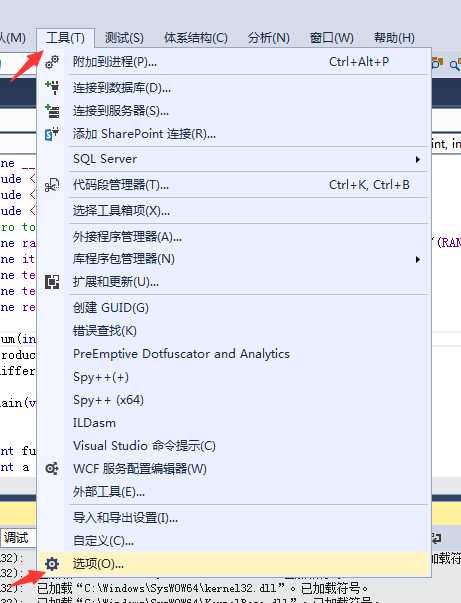The height and width of the screenshot is (603, 461).
Task: Select 添加 SharePoint 连接(R)... entry
Action: coord(235,134)
